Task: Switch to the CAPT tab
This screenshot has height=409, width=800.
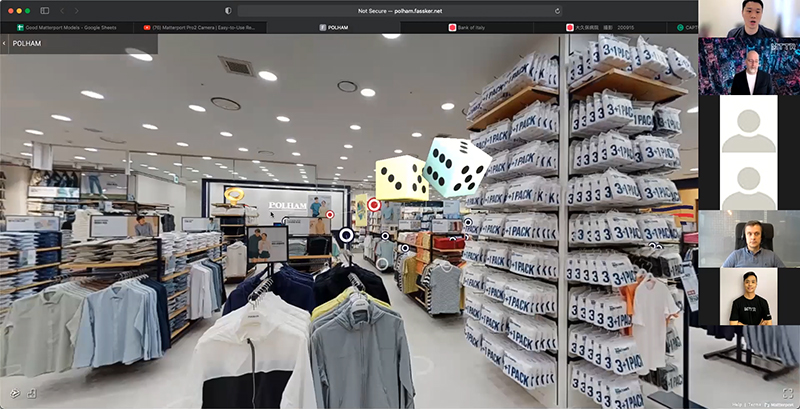Action: point(683,28)
